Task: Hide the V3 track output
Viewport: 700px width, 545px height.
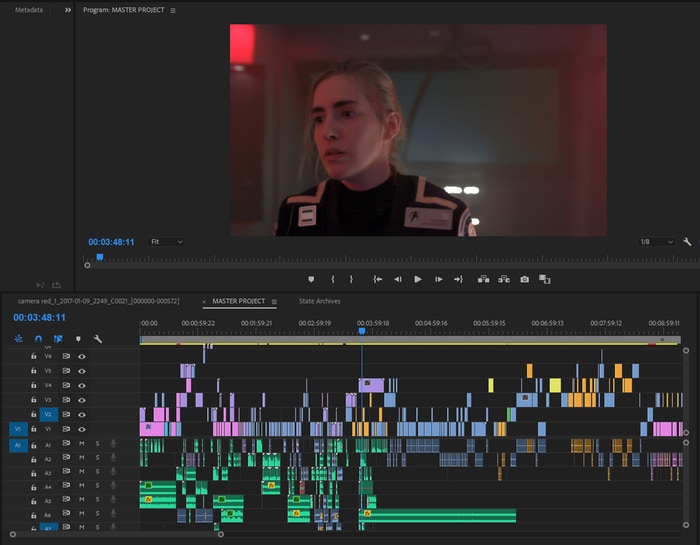Action: 82,400
